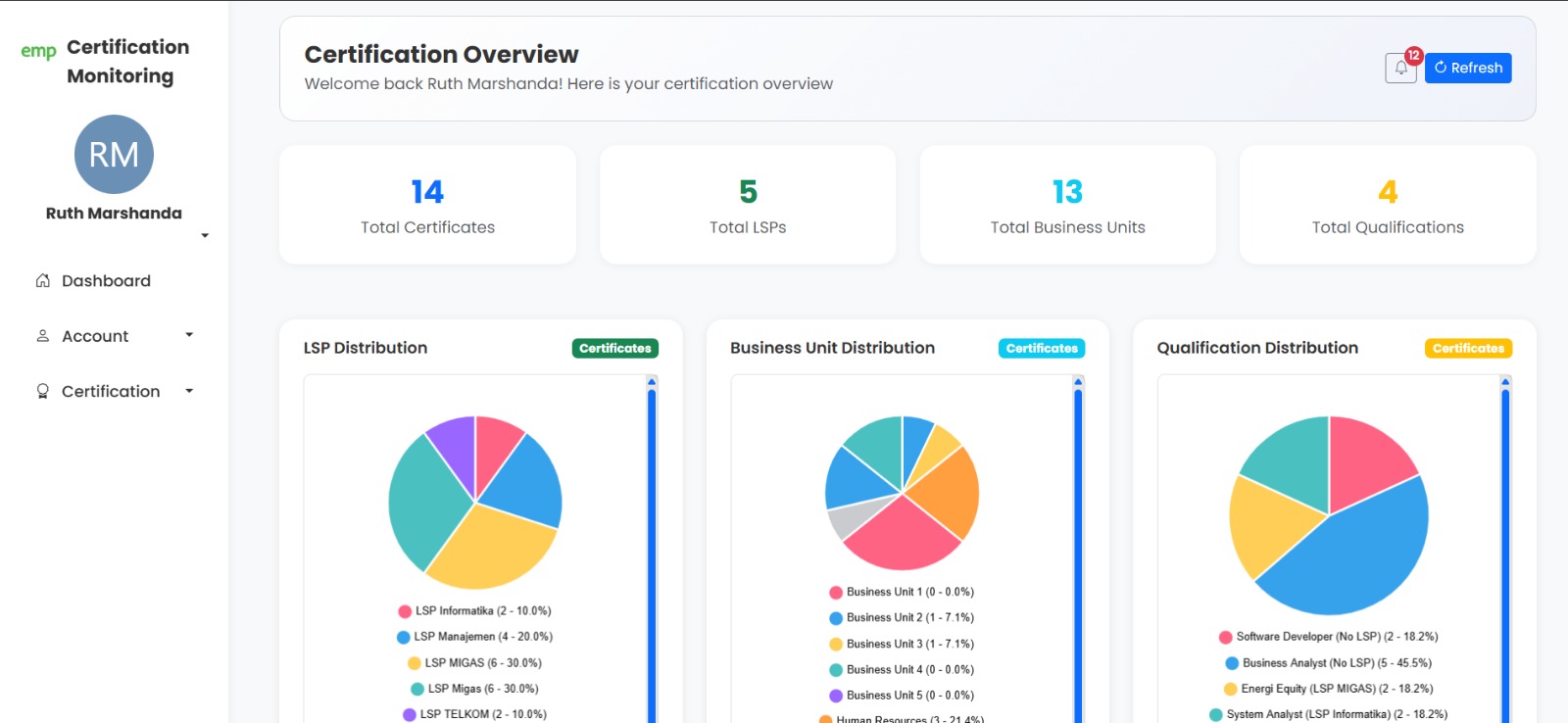Click the Total Qualifications card showing 4
The width and height of the screenshot is (1568, 723).
pos(1388,205)
